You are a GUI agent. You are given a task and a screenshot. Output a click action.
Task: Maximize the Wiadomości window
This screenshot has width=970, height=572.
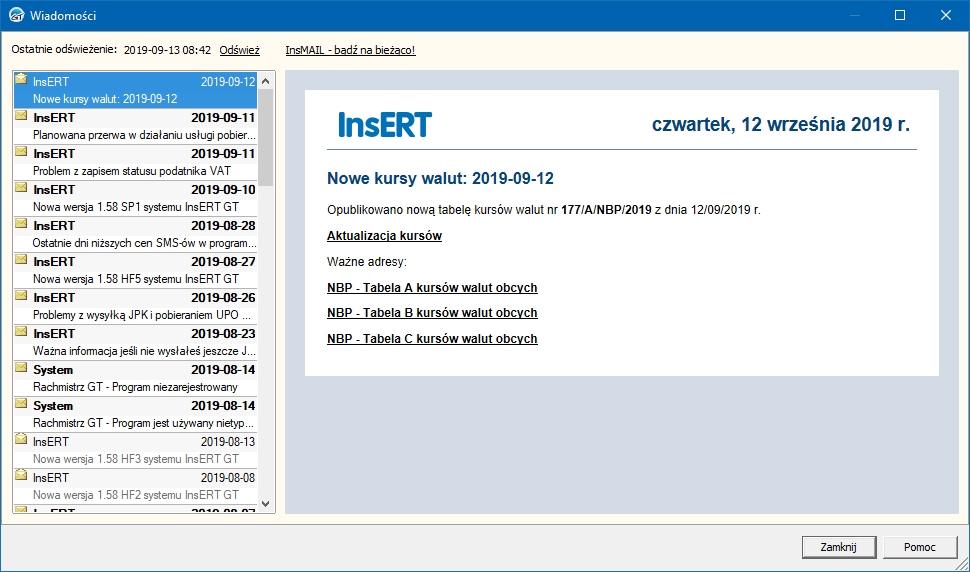click(900, 15)
